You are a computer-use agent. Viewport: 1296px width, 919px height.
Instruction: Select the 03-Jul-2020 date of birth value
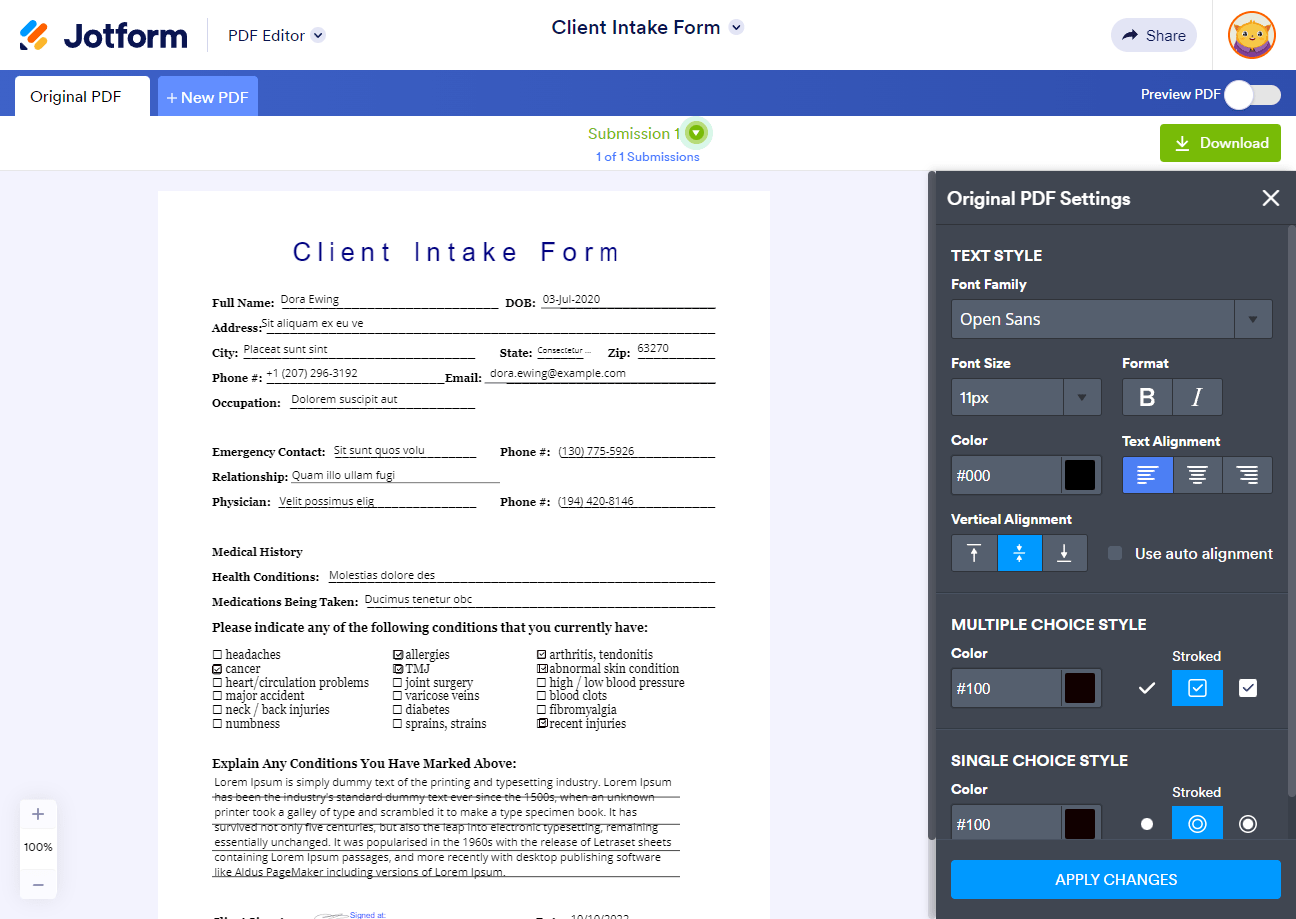tap(571, 299)
